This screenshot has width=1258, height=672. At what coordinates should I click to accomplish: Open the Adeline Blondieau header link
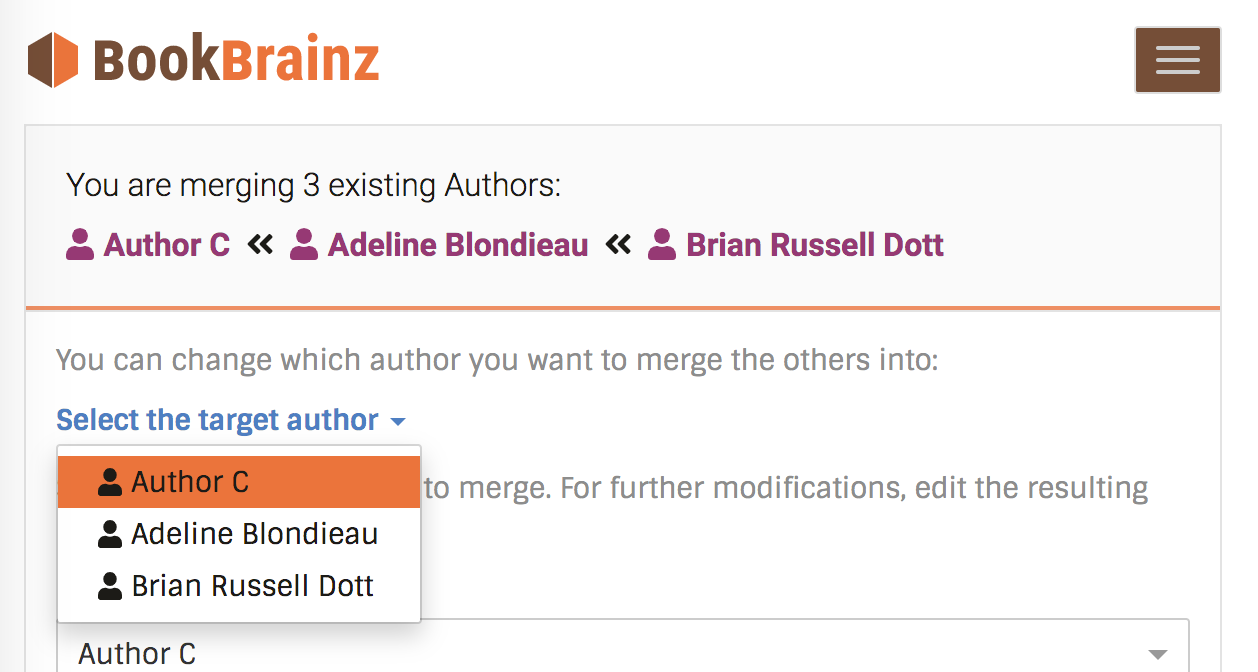point(458,245)
